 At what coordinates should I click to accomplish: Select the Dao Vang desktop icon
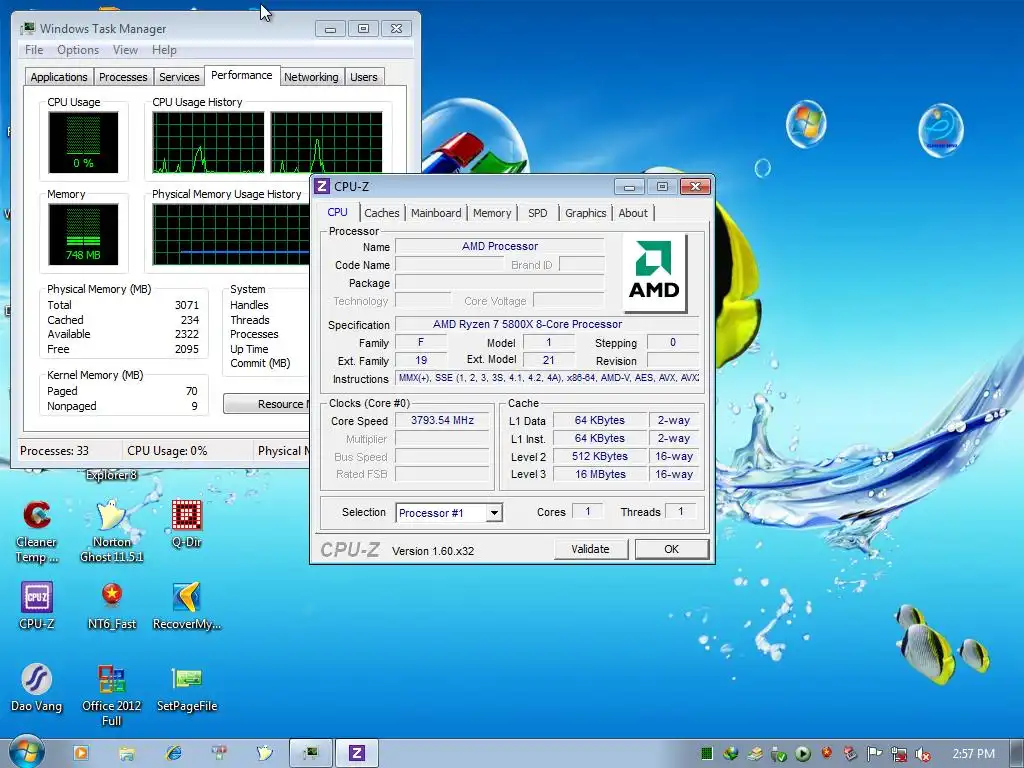tap(37, 688)
